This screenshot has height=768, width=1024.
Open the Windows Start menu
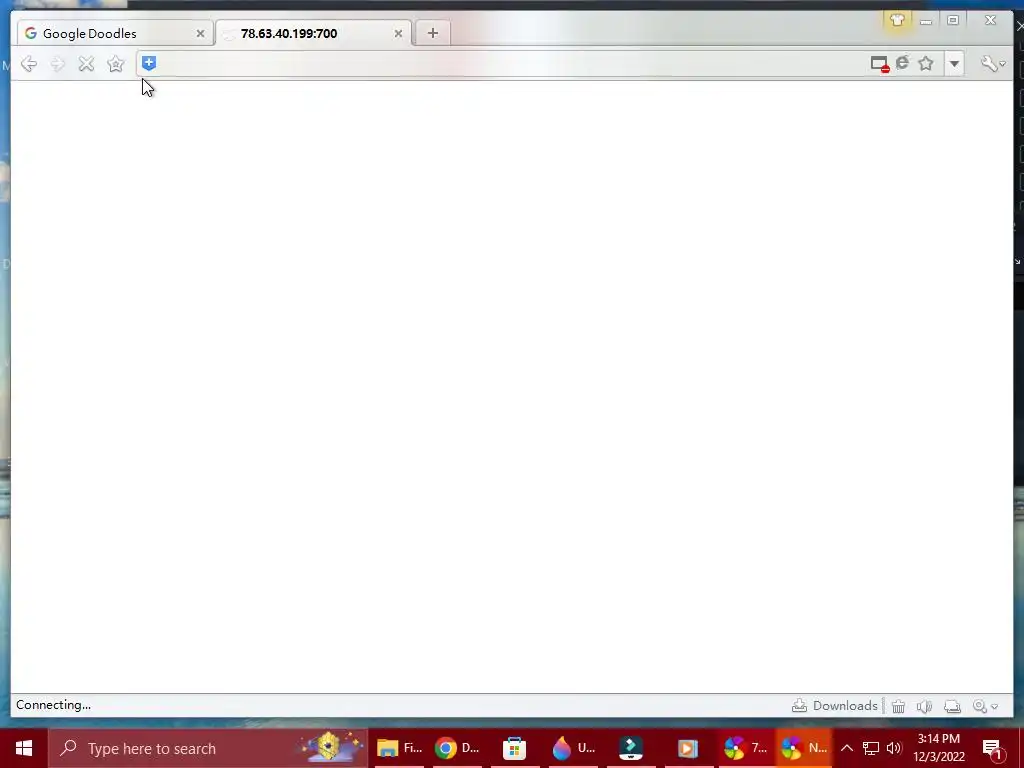[x=24, y=748]
